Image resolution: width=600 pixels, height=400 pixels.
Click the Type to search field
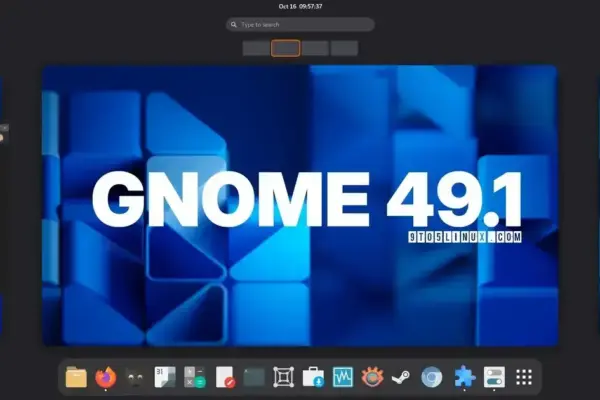click(x=300, y=24)
